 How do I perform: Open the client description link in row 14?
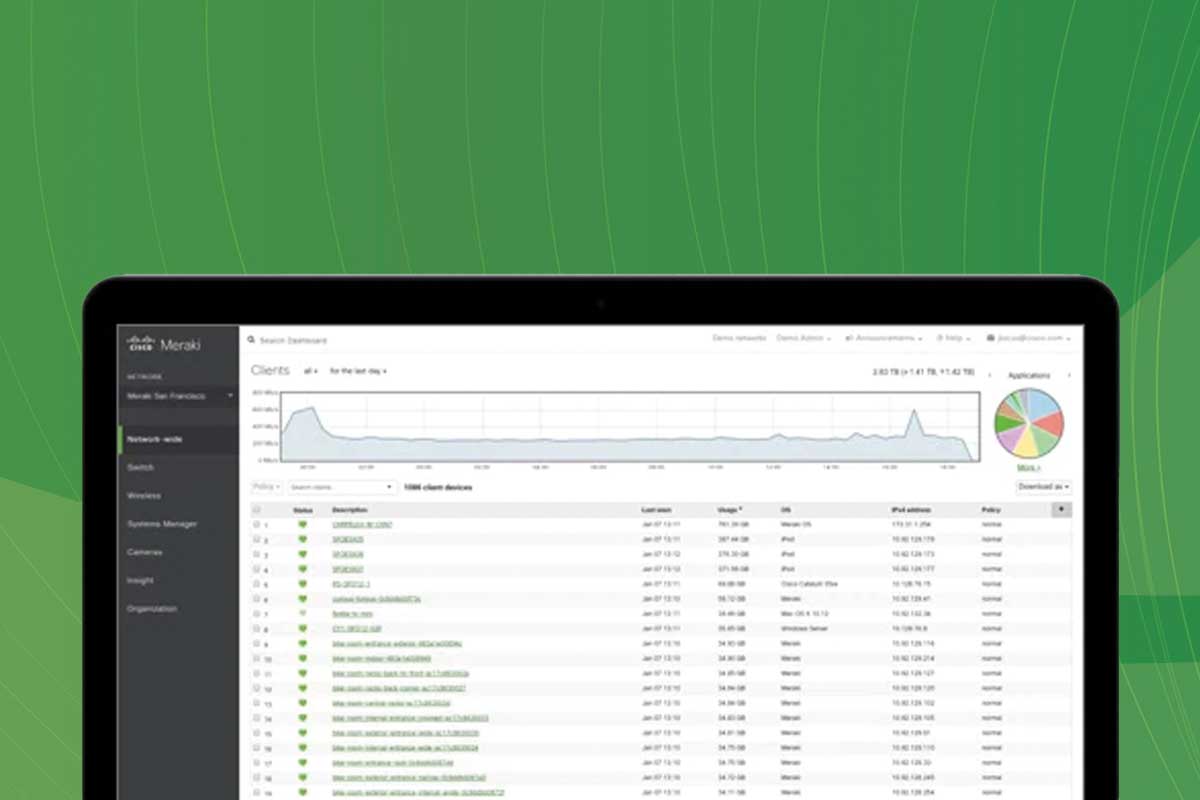(410, 718)
